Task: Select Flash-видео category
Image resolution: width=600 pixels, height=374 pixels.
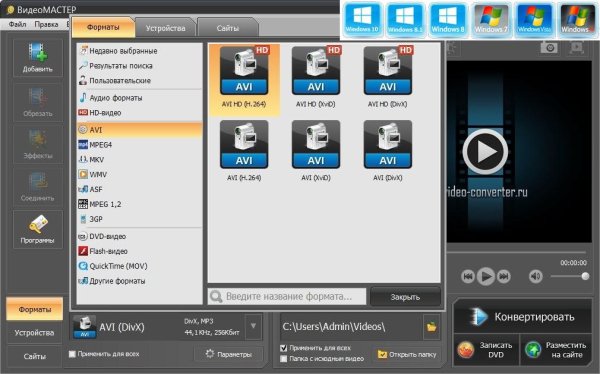Action: pyautogui.click(x=139, y=252)
